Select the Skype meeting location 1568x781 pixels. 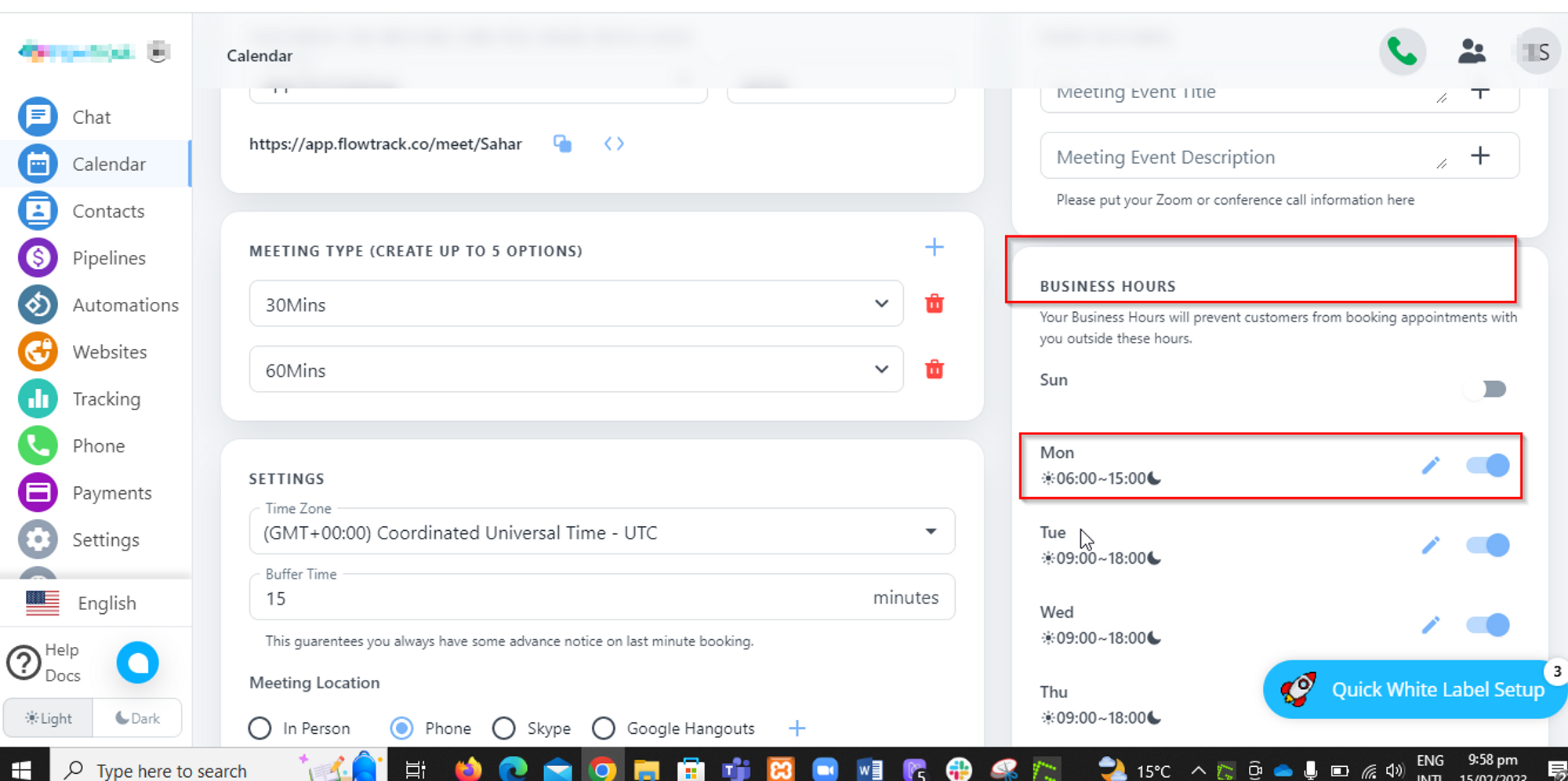[504, 728]
